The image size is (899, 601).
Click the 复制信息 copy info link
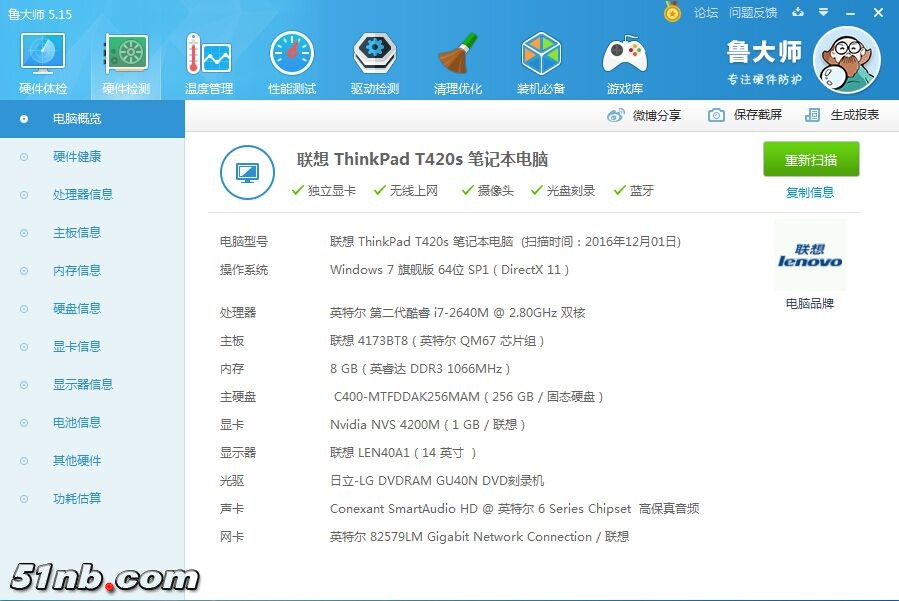[x=810, y=192]
